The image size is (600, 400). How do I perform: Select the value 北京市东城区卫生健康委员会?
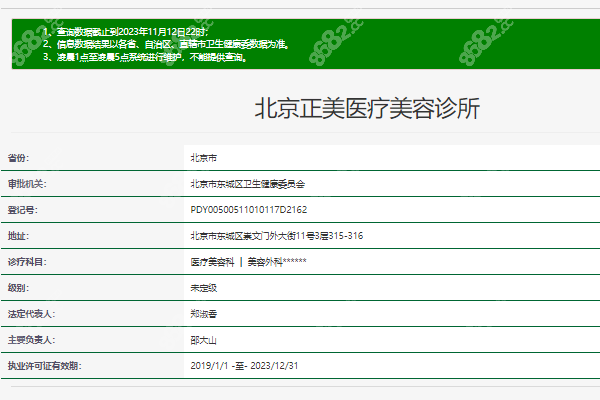(248, 184)
